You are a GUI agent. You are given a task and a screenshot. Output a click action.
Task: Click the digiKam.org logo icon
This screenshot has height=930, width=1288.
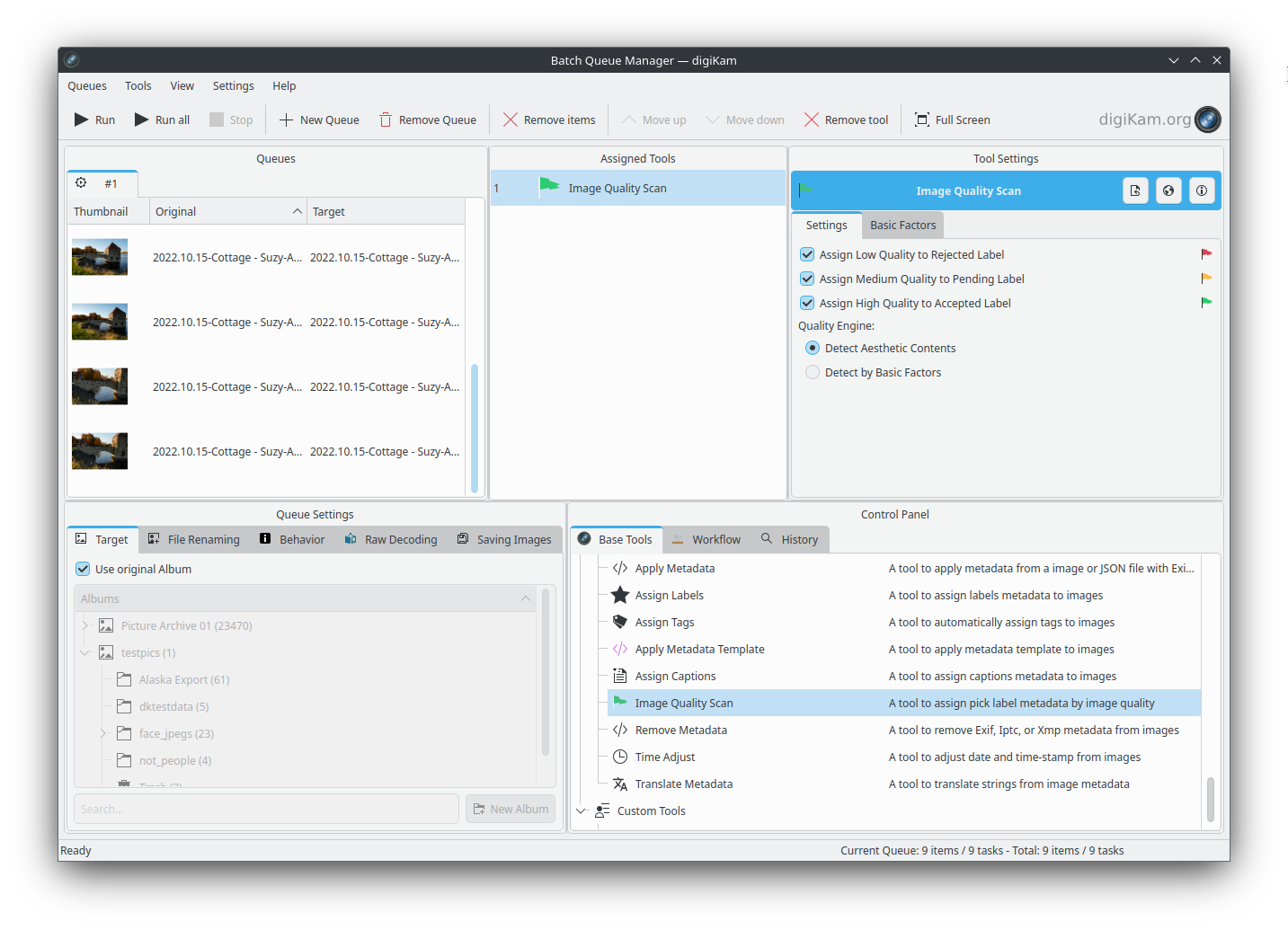tap(1207, 119)
